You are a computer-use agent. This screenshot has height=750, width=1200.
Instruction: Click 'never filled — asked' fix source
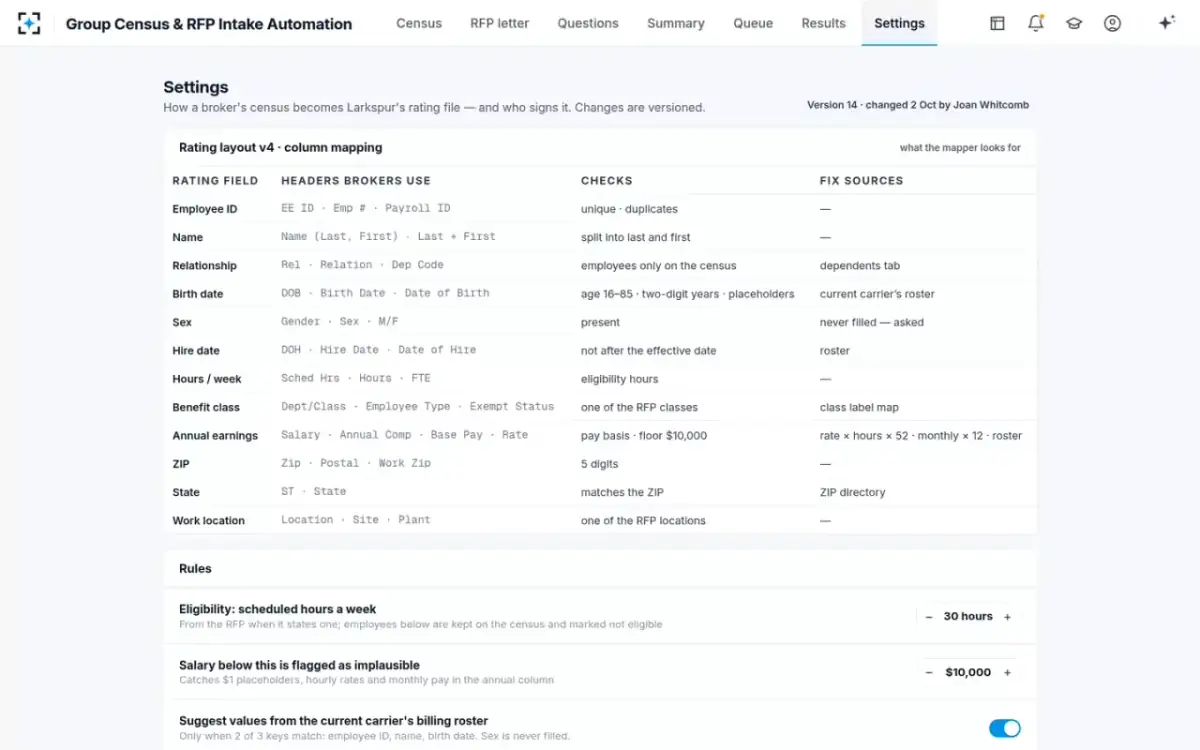coord(872,322)
